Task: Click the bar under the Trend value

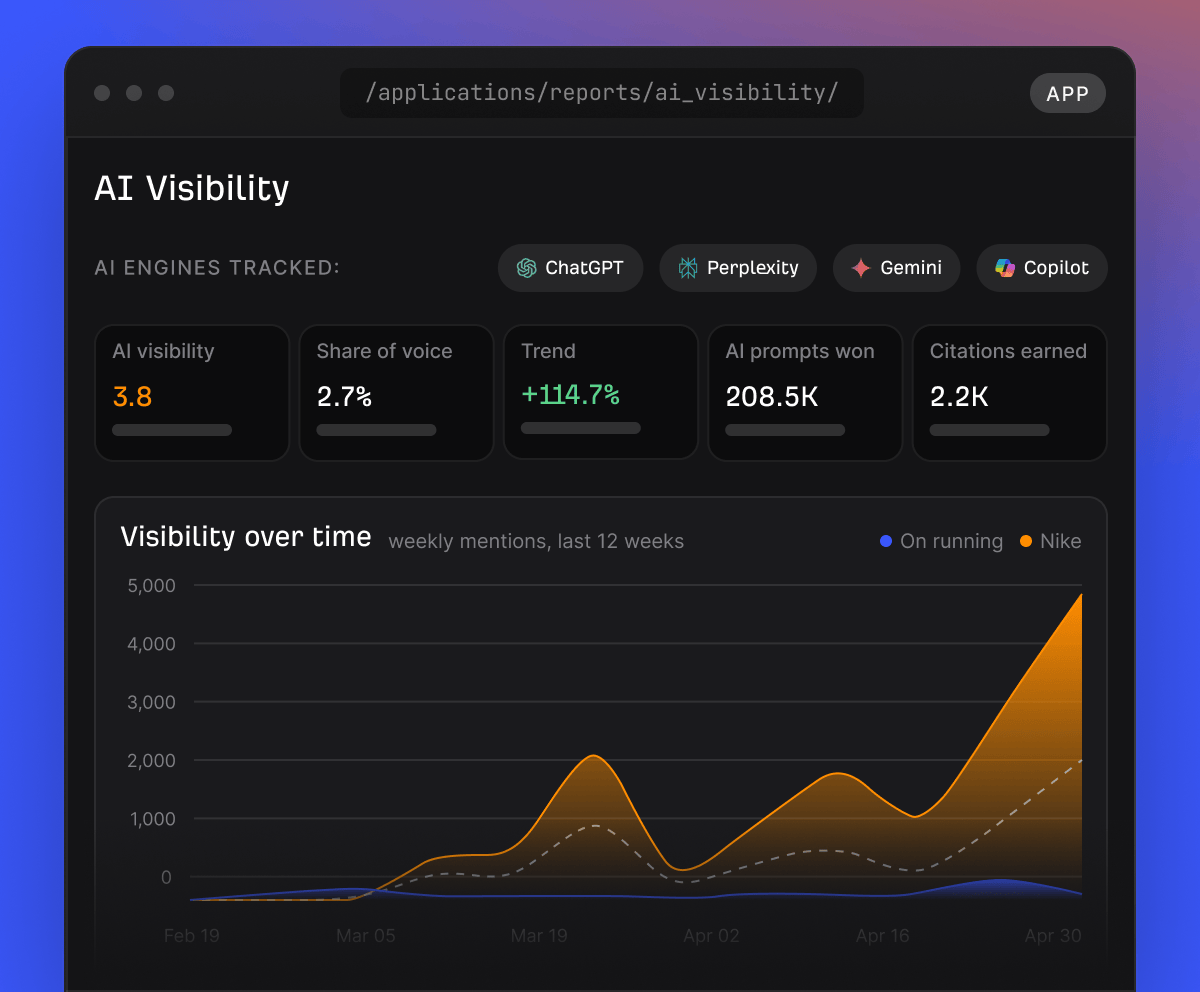Action: pyautogui.click(x=581, y=428)
